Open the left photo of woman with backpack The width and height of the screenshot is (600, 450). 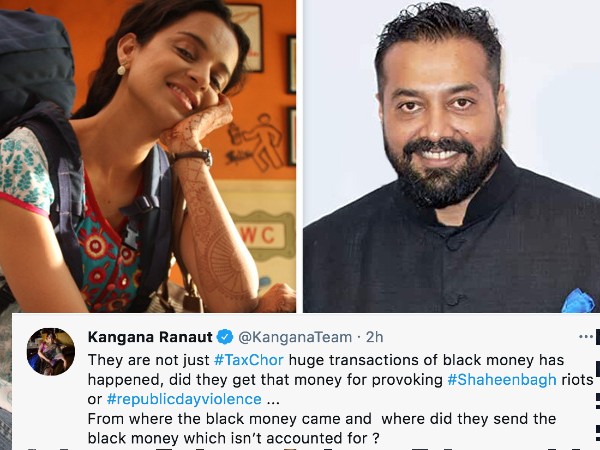pos(148,156)
